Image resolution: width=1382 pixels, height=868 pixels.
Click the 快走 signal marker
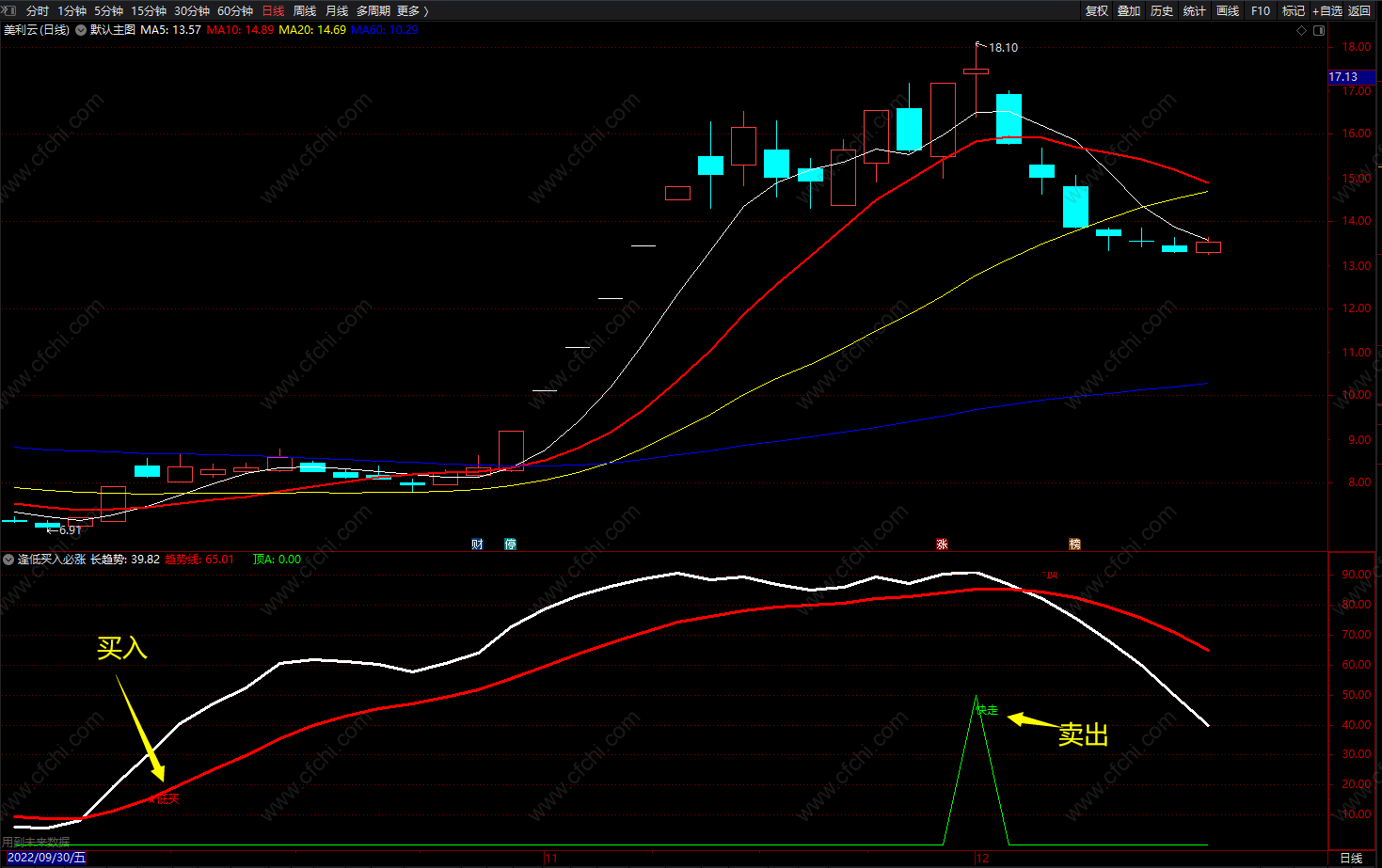click(x=987, y=710)
